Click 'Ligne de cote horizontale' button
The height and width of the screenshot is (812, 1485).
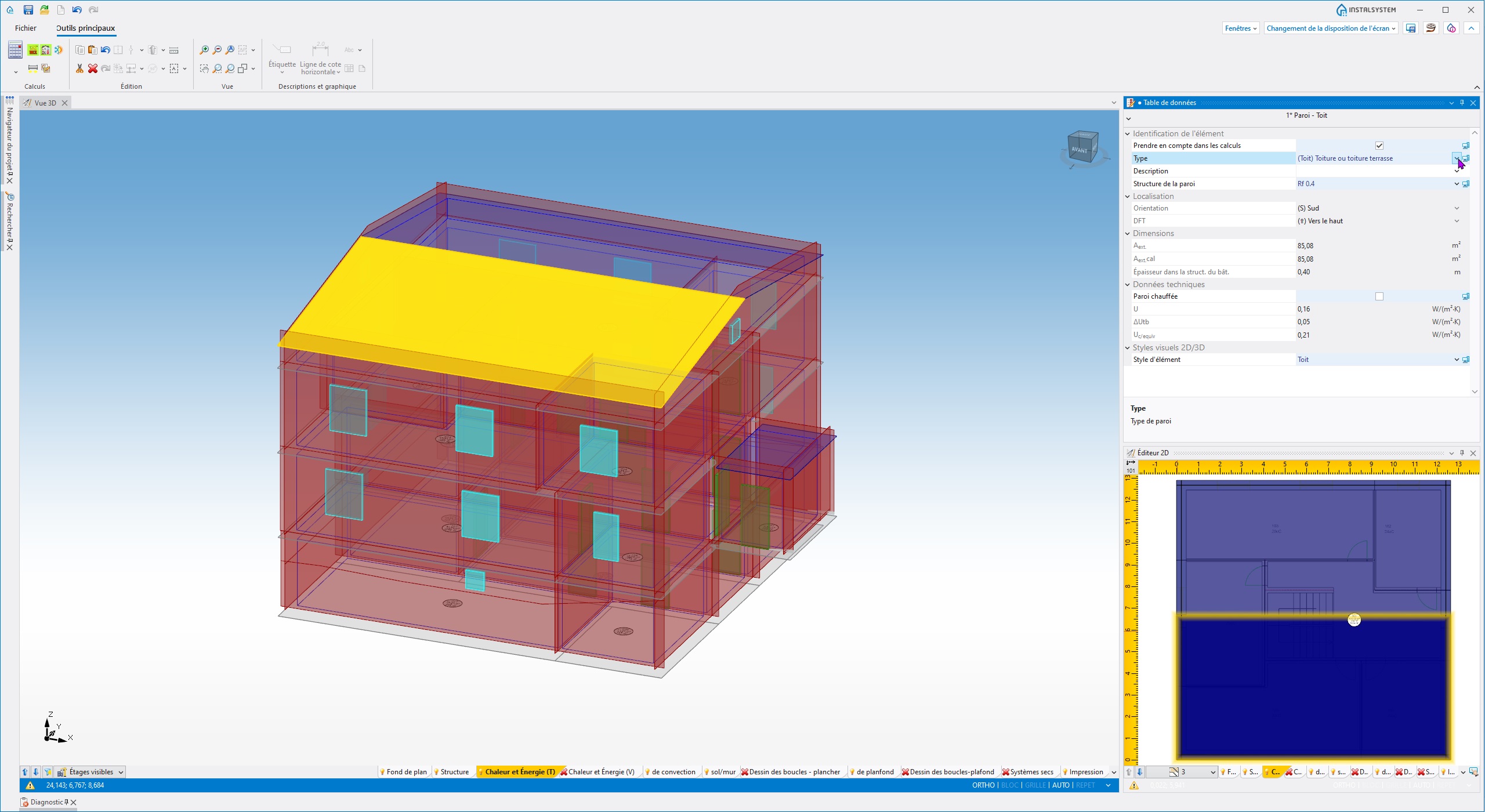(x=320, y=58)
